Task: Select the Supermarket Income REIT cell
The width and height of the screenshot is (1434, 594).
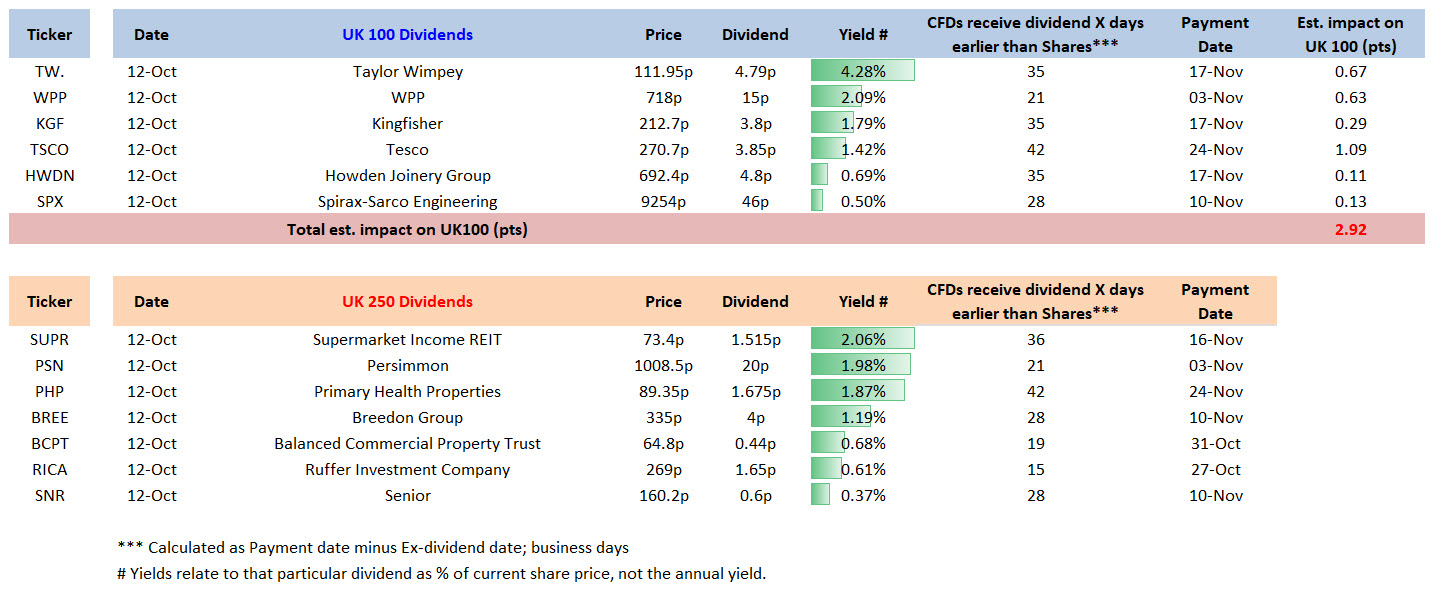Action: [408, 340]
